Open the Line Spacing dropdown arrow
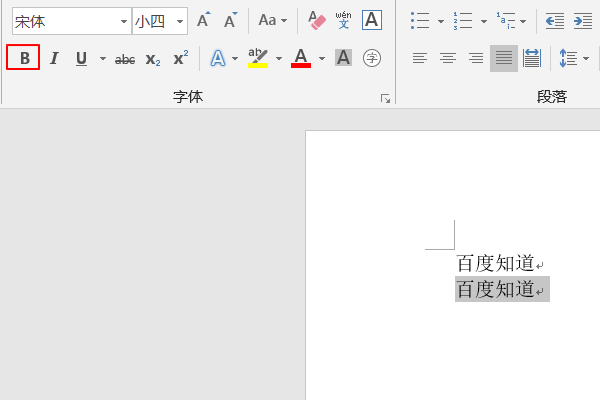Screen dimensions: 600x400 tap(586, 59)
